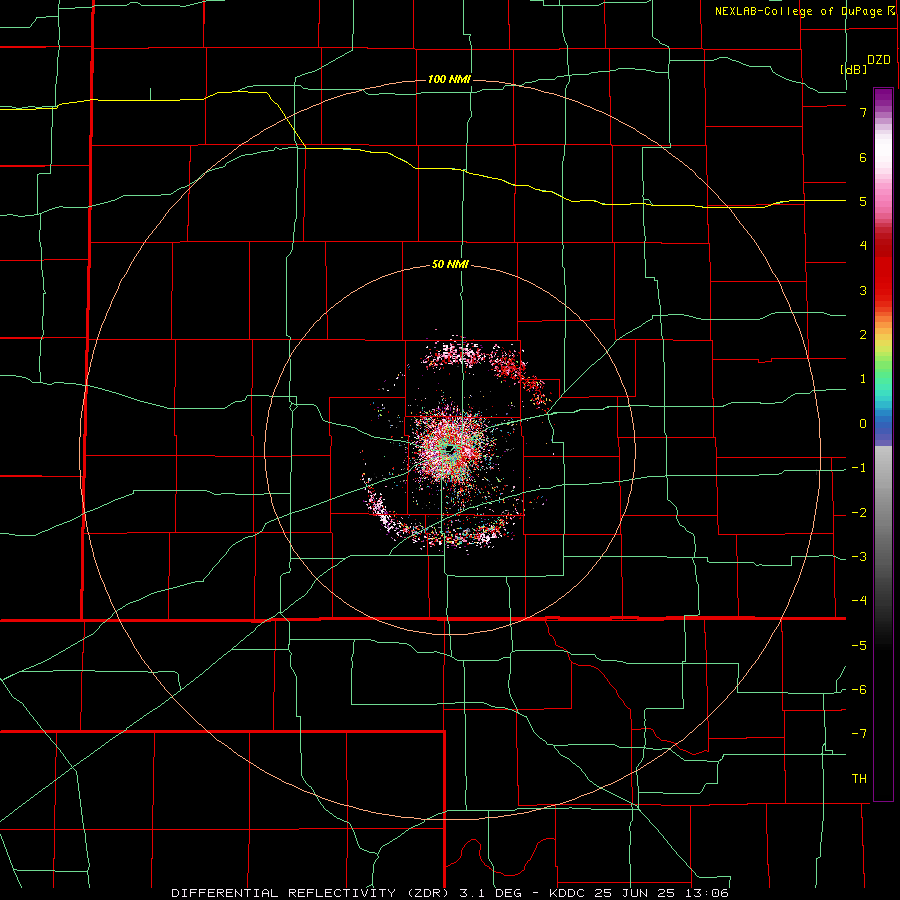
Task: Click the 3 tick label on color scale
Action: pos(863,290)
